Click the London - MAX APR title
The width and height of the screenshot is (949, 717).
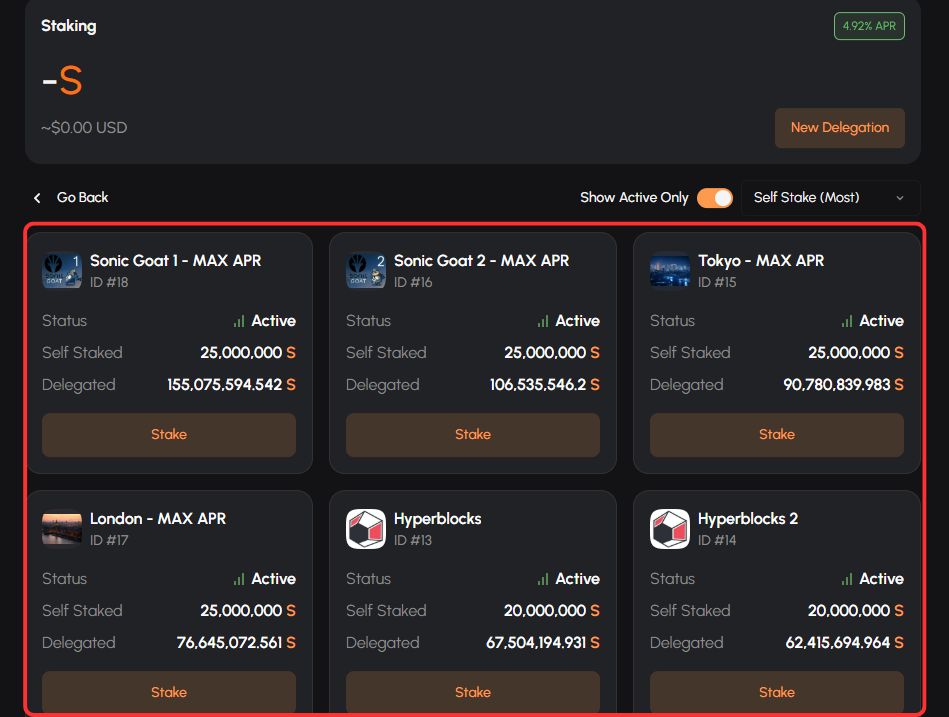coord(158,519)
